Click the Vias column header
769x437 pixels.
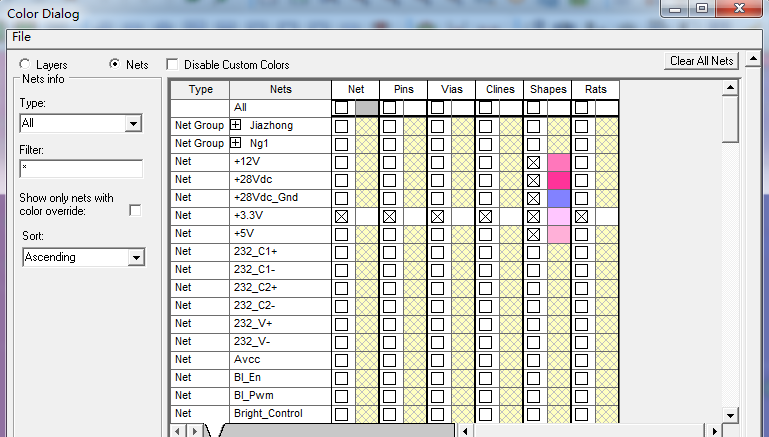(452, 89)
